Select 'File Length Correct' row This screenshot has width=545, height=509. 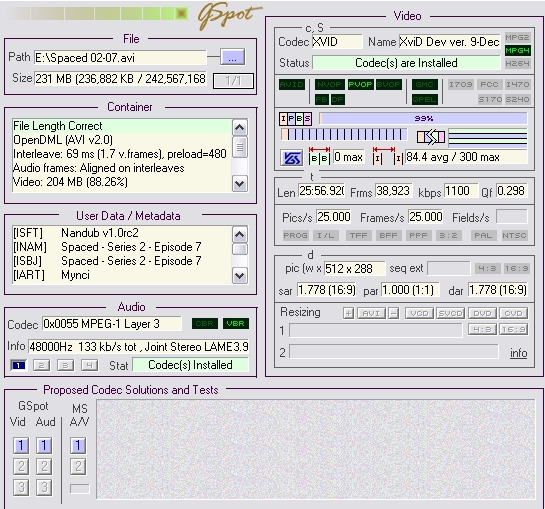122,126
